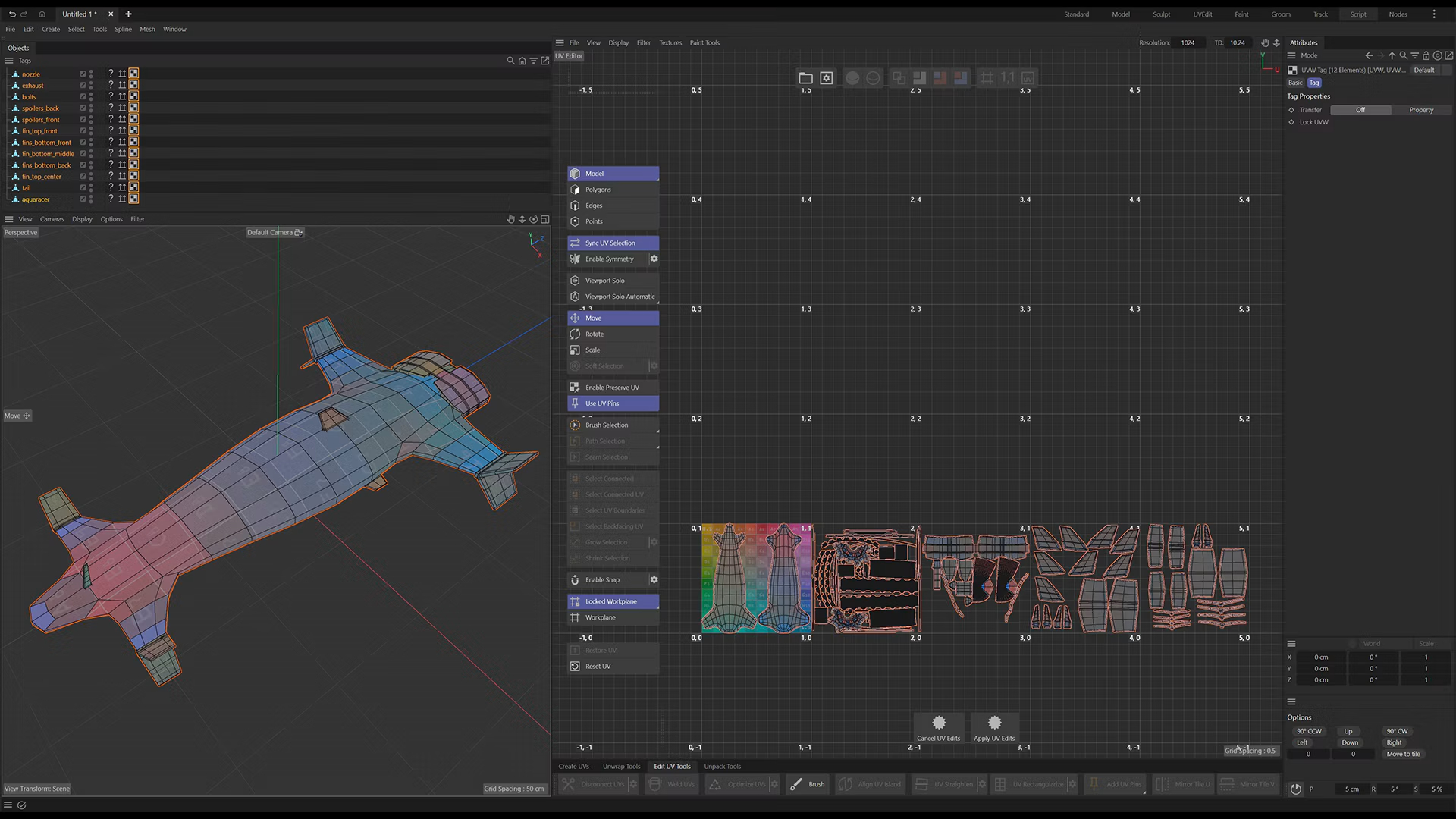The image size is (1456, 819).
Task: Toggle Sync UV Selection
Action: (613, 243)
